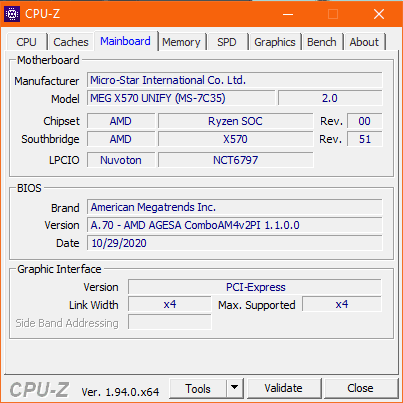The height and width of the screenshot is (403, 403).
Task: Click the Southbridge name X570
Action: pos(236,139)
